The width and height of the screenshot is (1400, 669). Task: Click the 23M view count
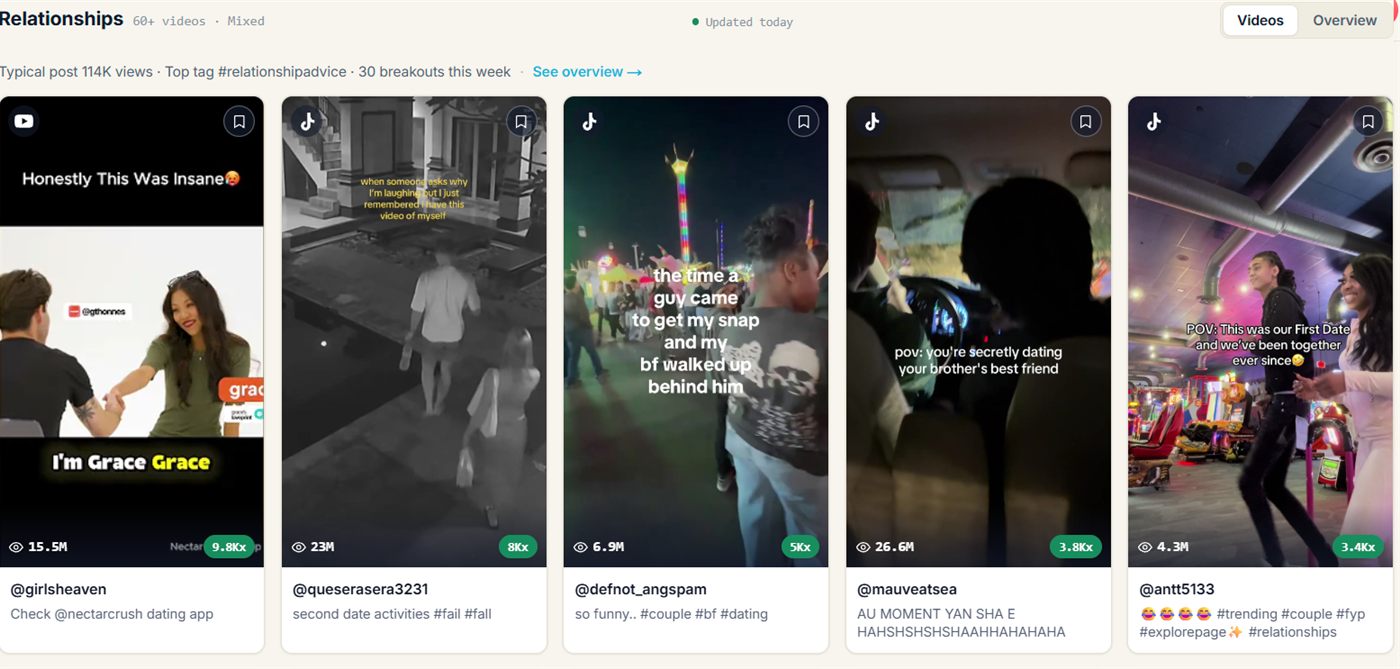[323, 547]
